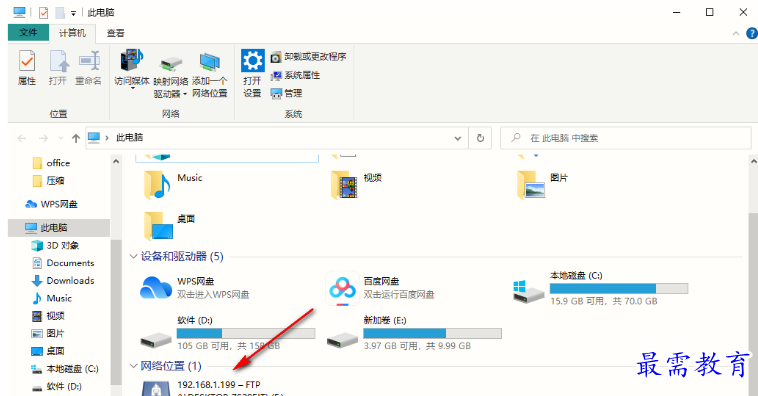Viewport: 758px width, 396px height.
Task: Select 本地磁盘 (C:) in navigation pane
Action: click(65, 368)
